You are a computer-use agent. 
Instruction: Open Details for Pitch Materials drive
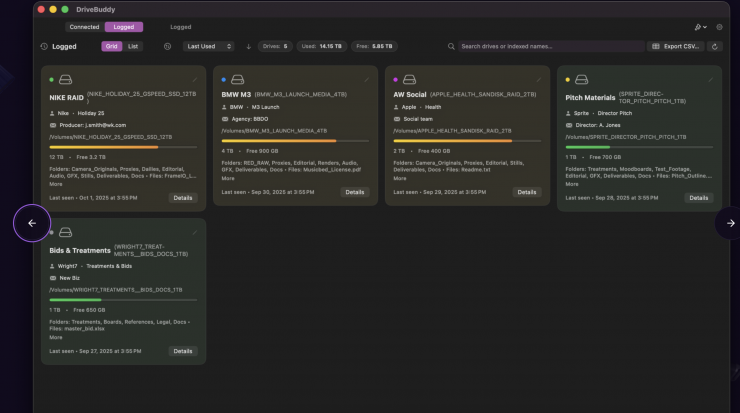pos(699,198)
